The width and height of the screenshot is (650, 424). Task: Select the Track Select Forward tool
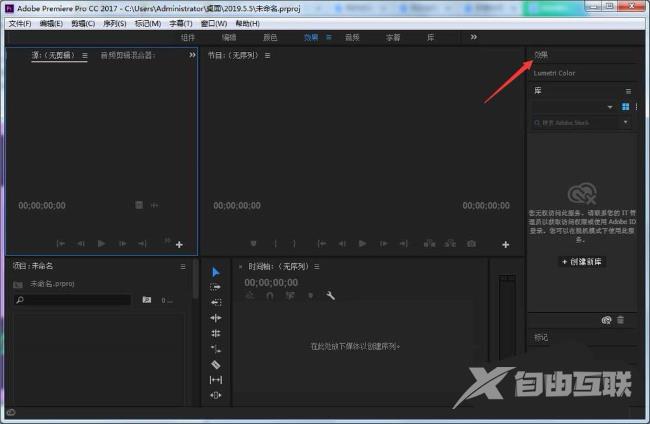[x=216, y=287]
